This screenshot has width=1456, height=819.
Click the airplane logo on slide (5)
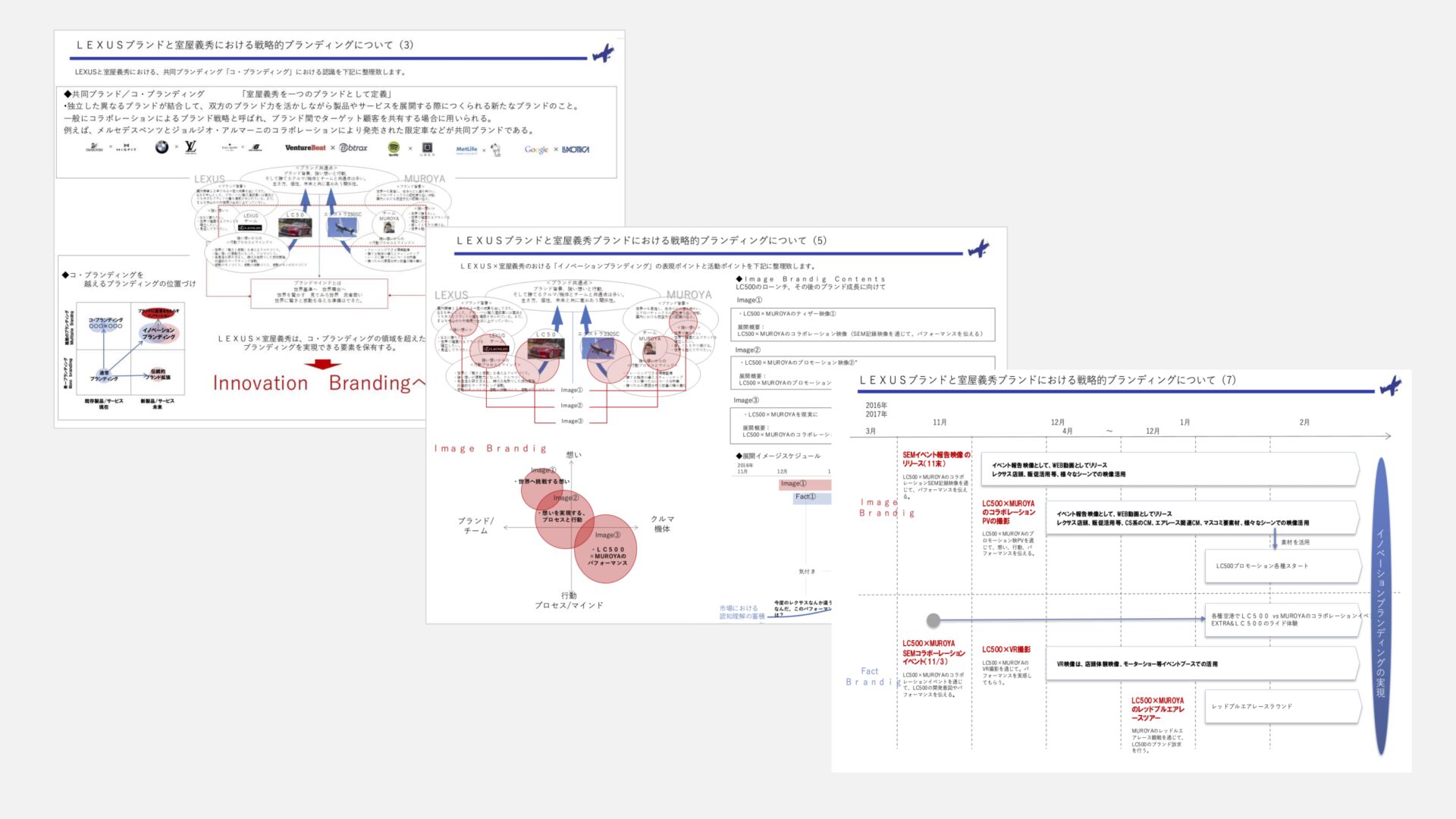pyautogui.click(x=979, y=249)
